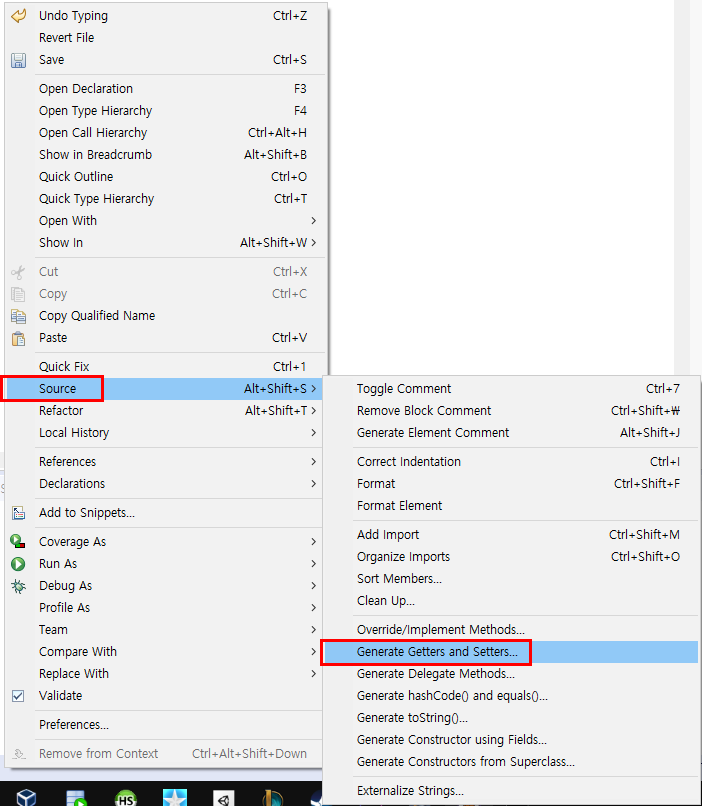Expand the Open With submenu arrow
This screenshot has width=702, height=806.
313,221
